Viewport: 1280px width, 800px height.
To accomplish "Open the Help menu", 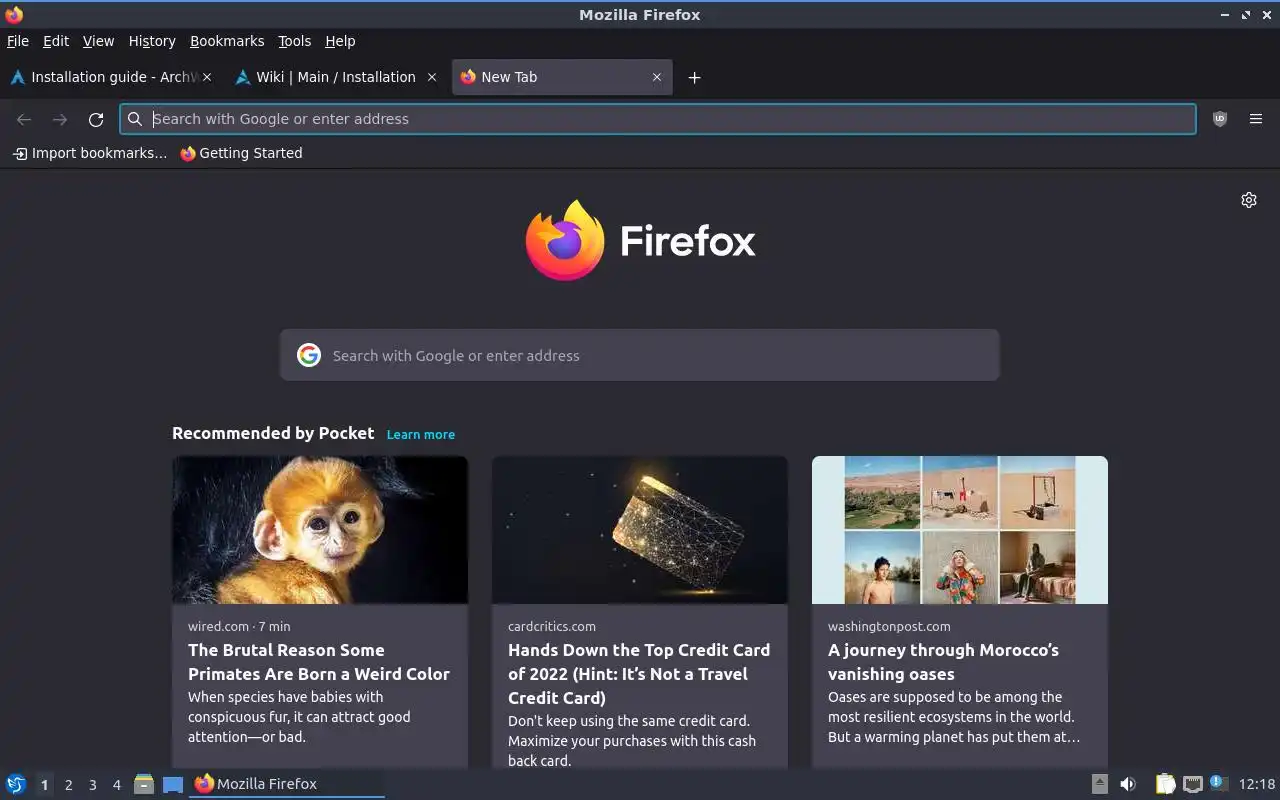I will (340, 41).
